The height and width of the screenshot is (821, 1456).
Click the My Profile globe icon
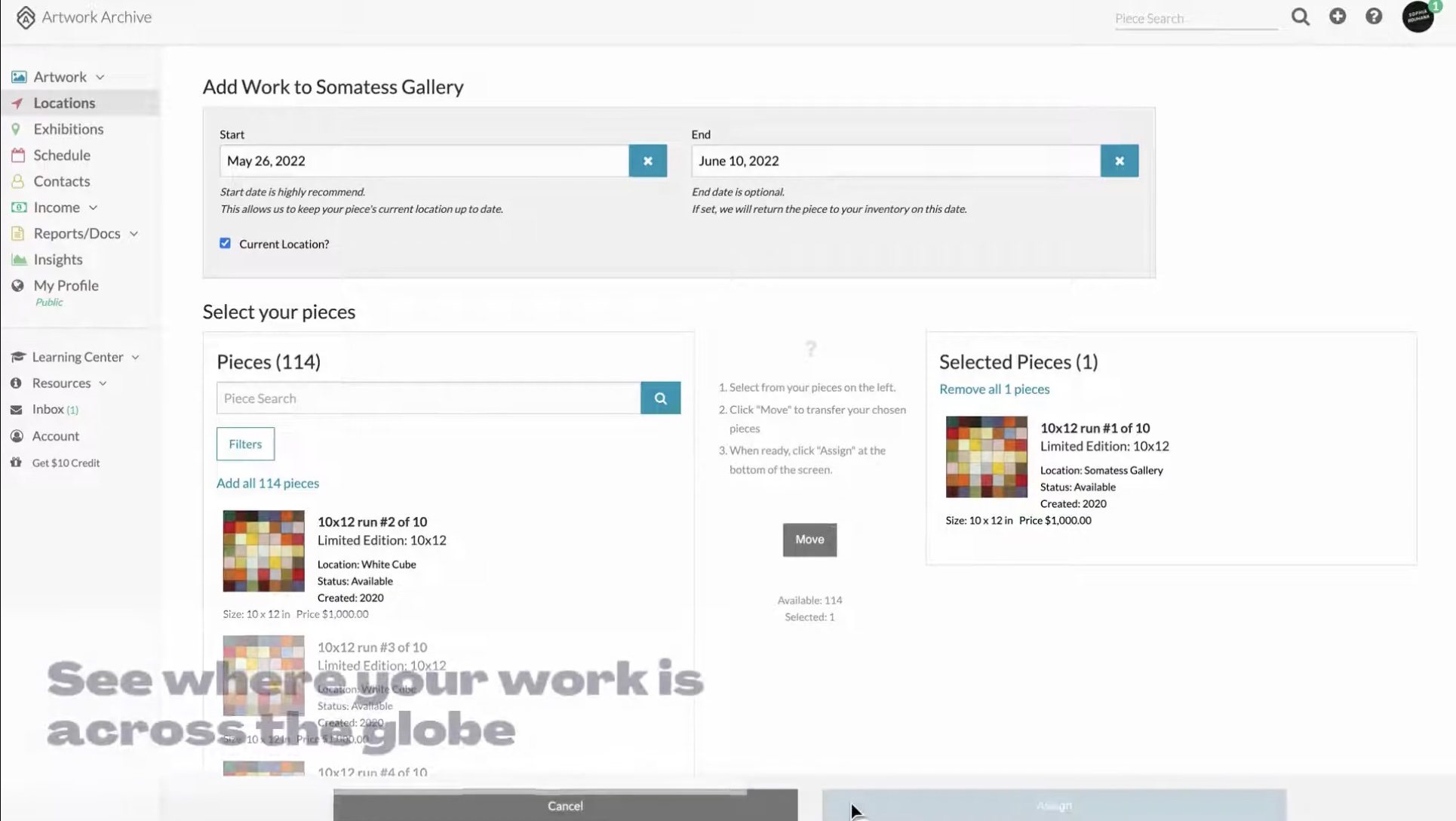(x=17, y=286)
